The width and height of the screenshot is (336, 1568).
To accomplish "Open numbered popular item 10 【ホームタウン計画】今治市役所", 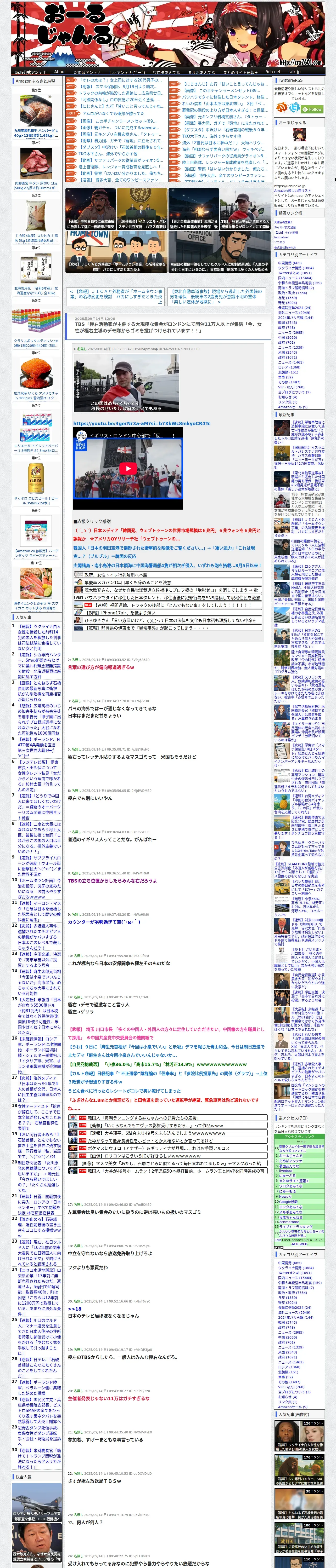I will pos(40,889).
